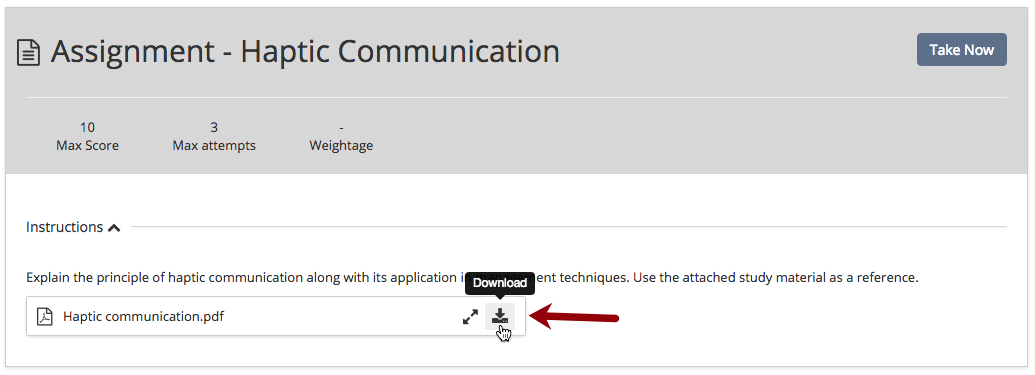
Task: Click the assignment document icon beside title
Action: click(28, 52)
